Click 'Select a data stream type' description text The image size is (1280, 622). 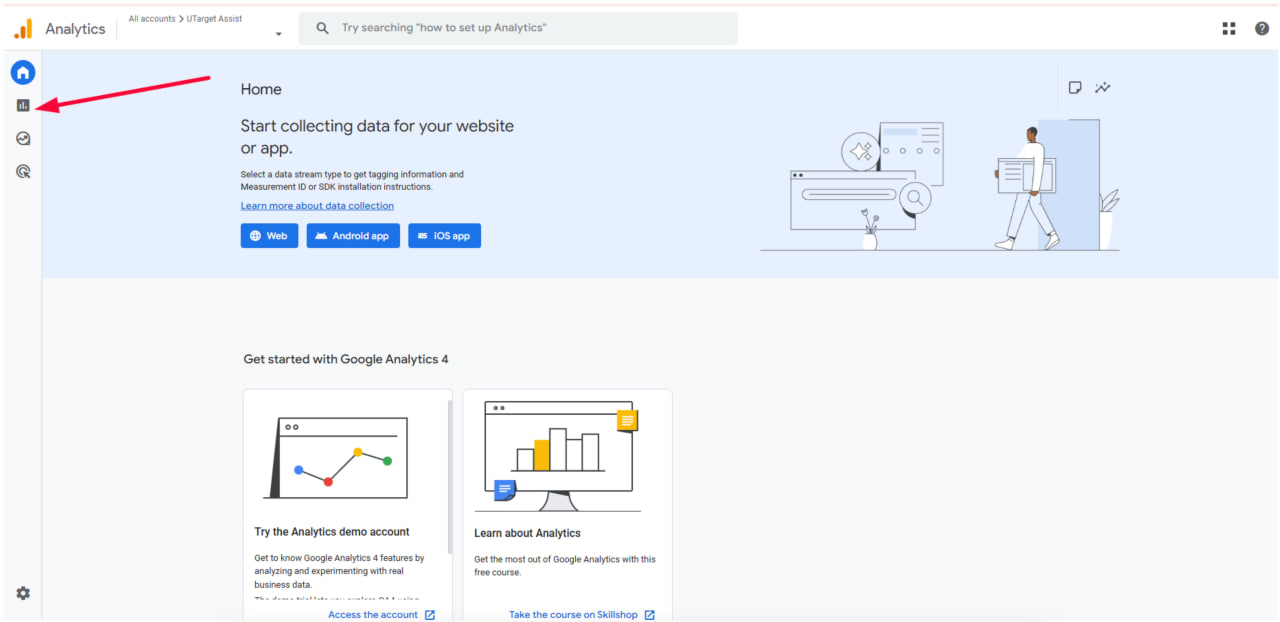click(352, 180)
